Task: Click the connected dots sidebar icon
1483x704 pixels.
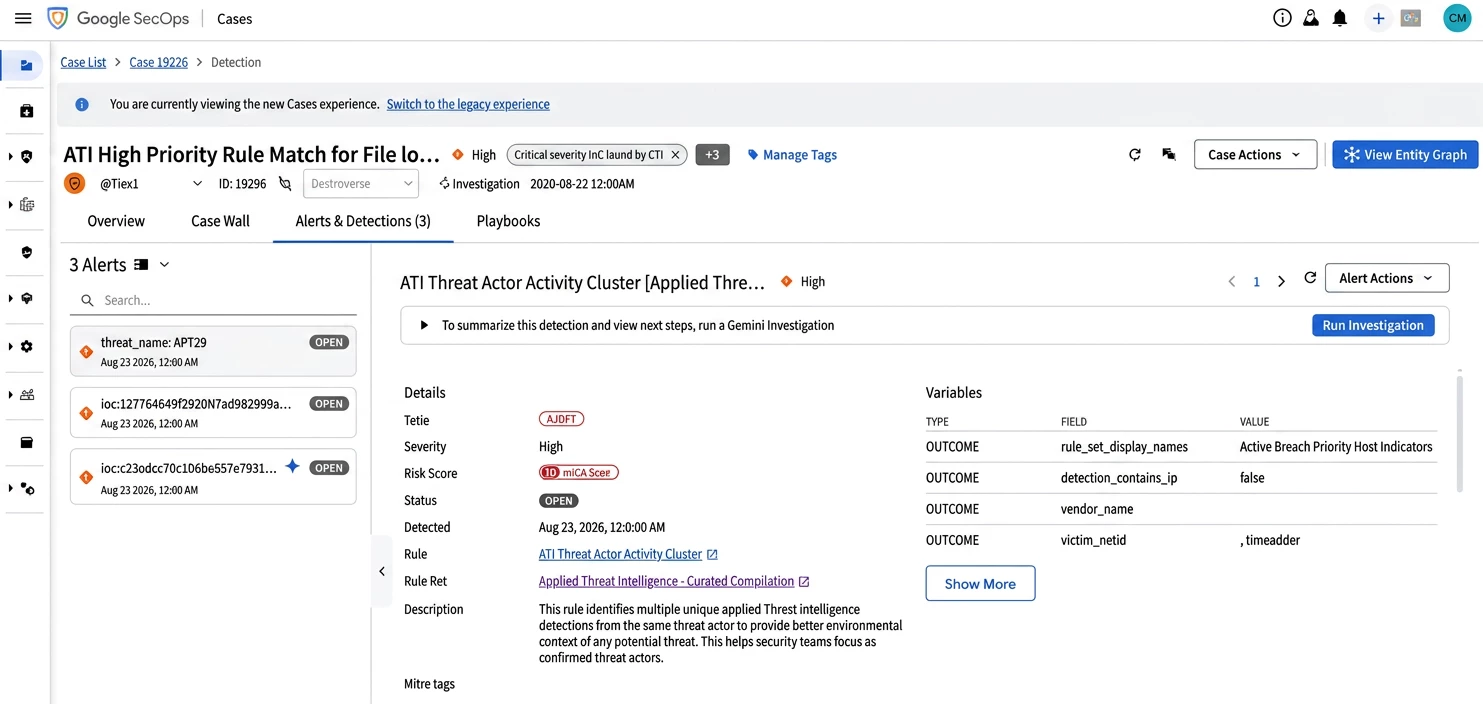Action: click(27, 489)
